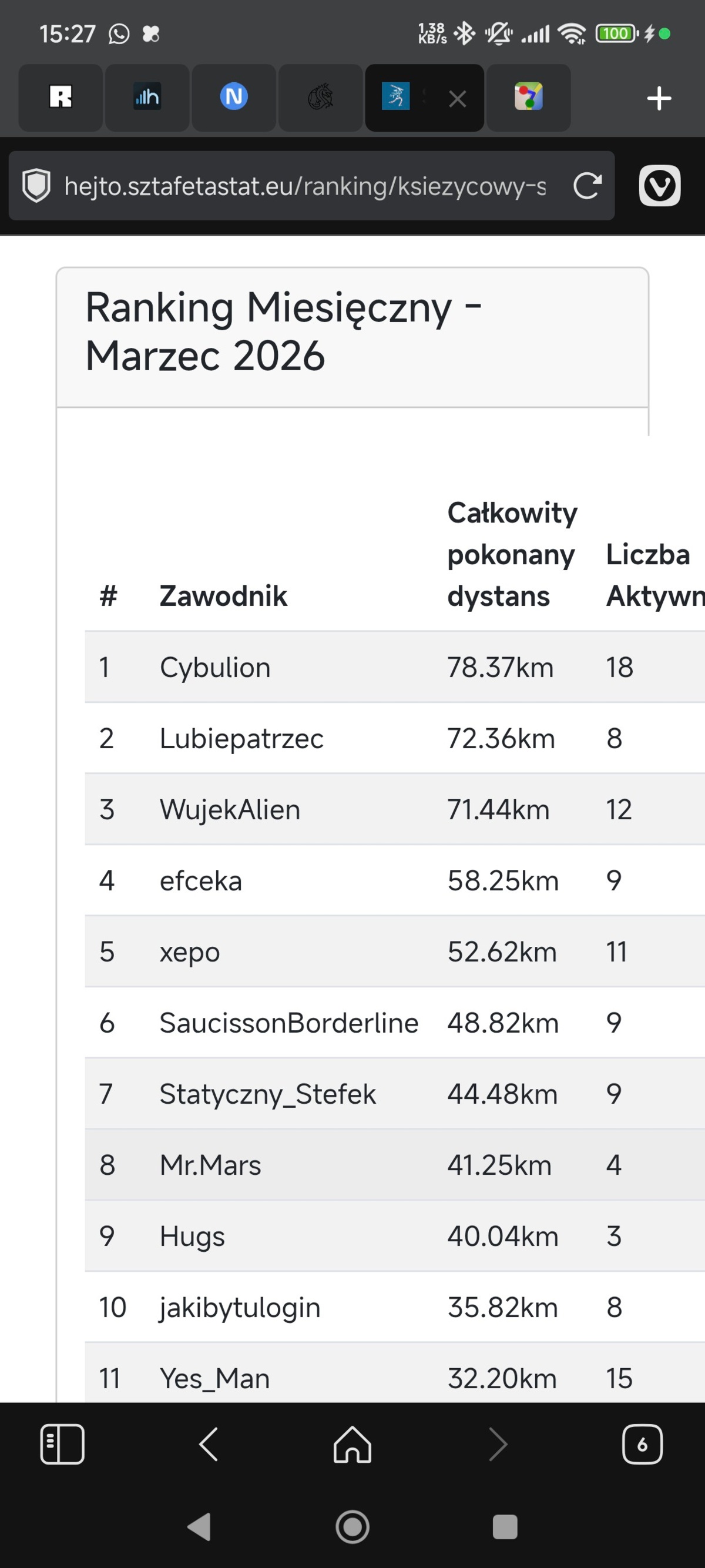The height and width of the screenshot is (1568, 705).
Task: Open the Vivaldi menu icon
Action: coord(659,186)
